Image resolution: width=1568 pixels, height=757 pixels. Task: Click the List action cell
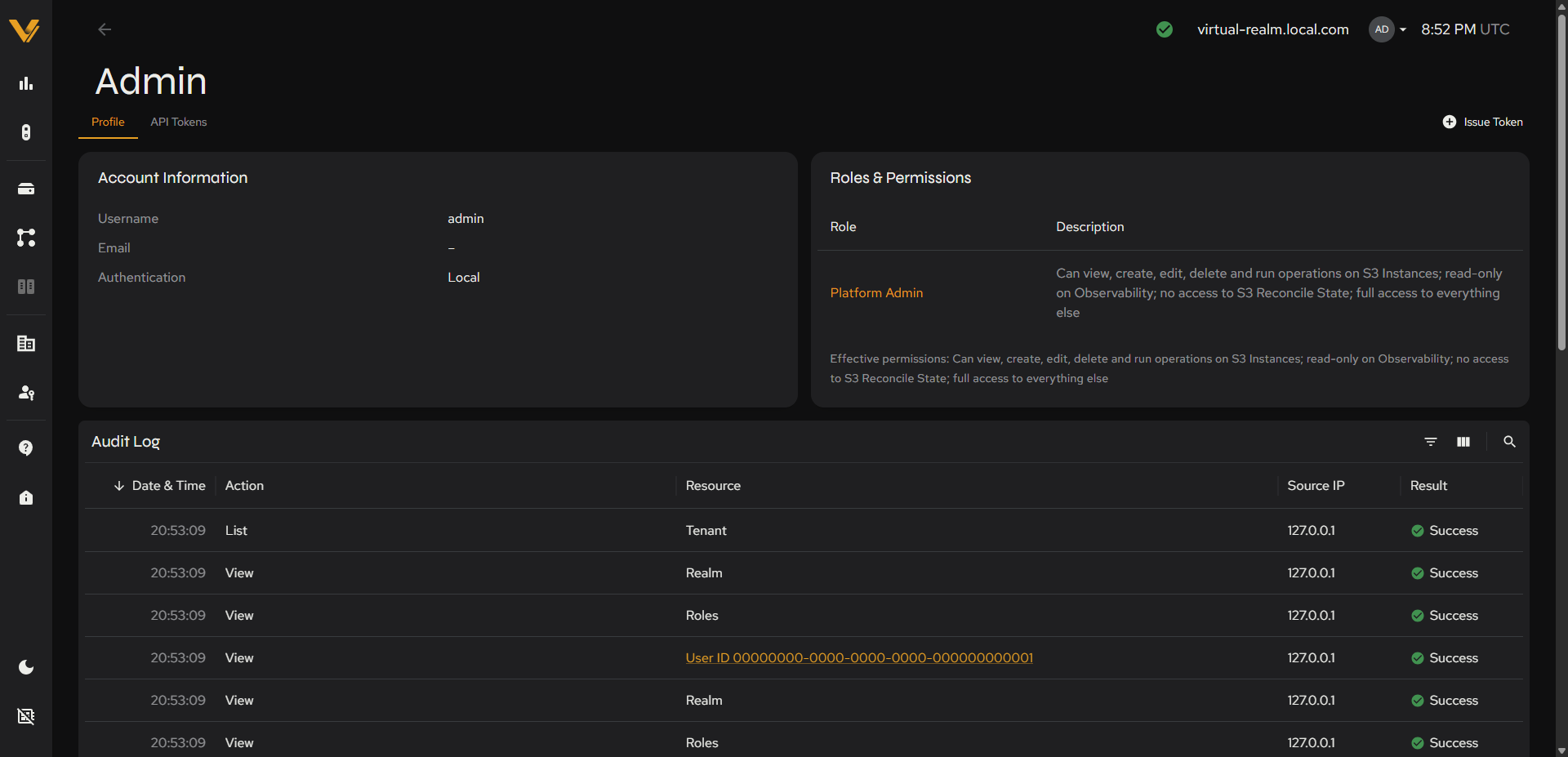236,531
